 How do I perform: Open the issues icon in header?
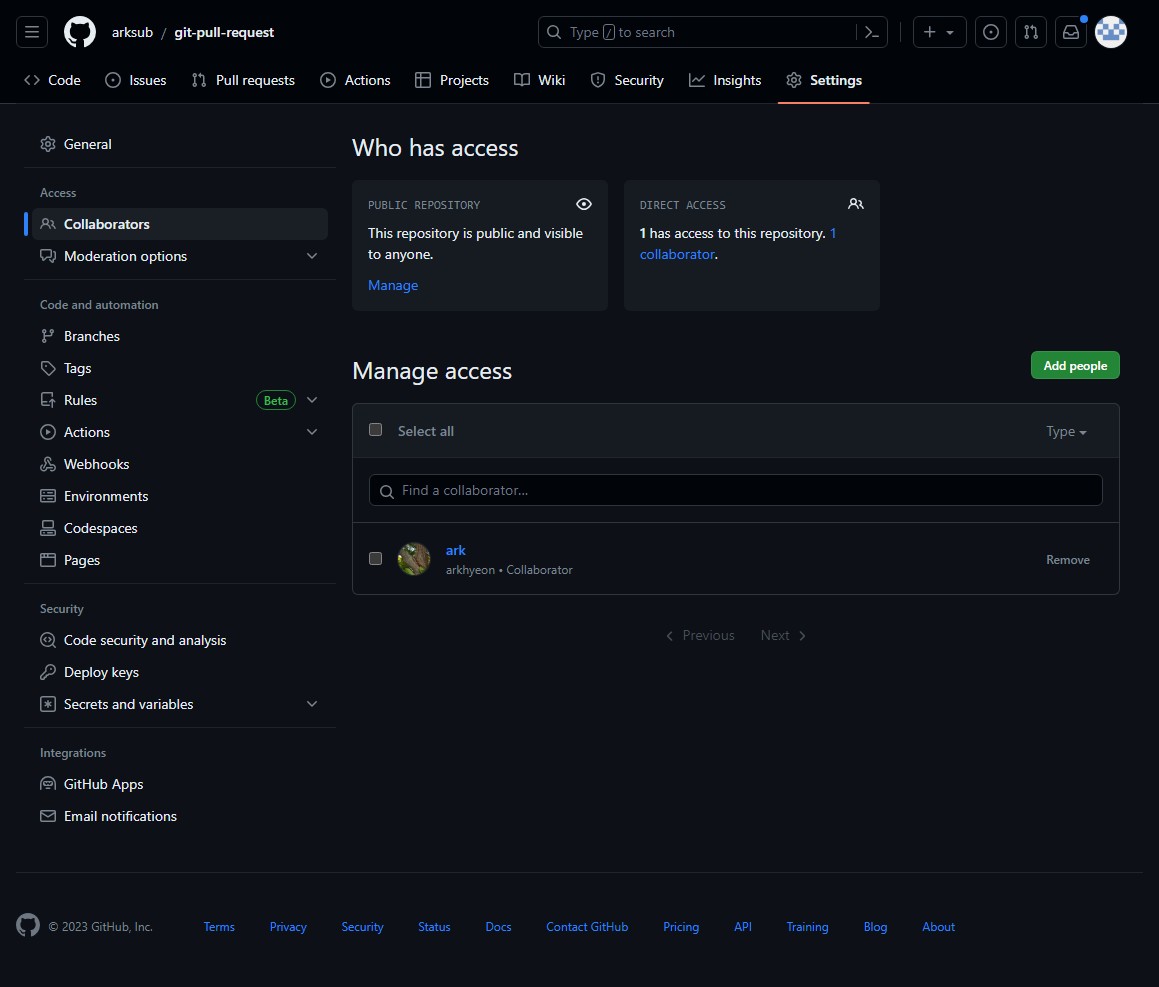pos(990,32)
